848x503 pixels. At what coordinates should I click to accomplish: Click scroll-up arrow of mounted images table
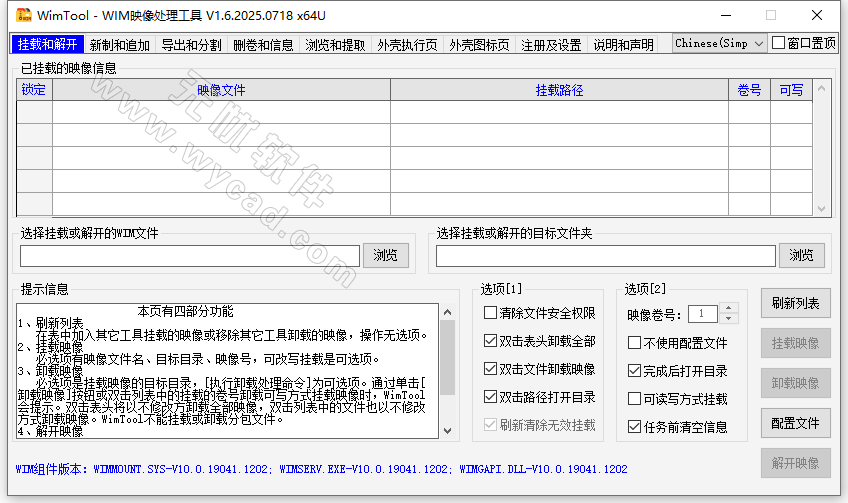point(822,90)
